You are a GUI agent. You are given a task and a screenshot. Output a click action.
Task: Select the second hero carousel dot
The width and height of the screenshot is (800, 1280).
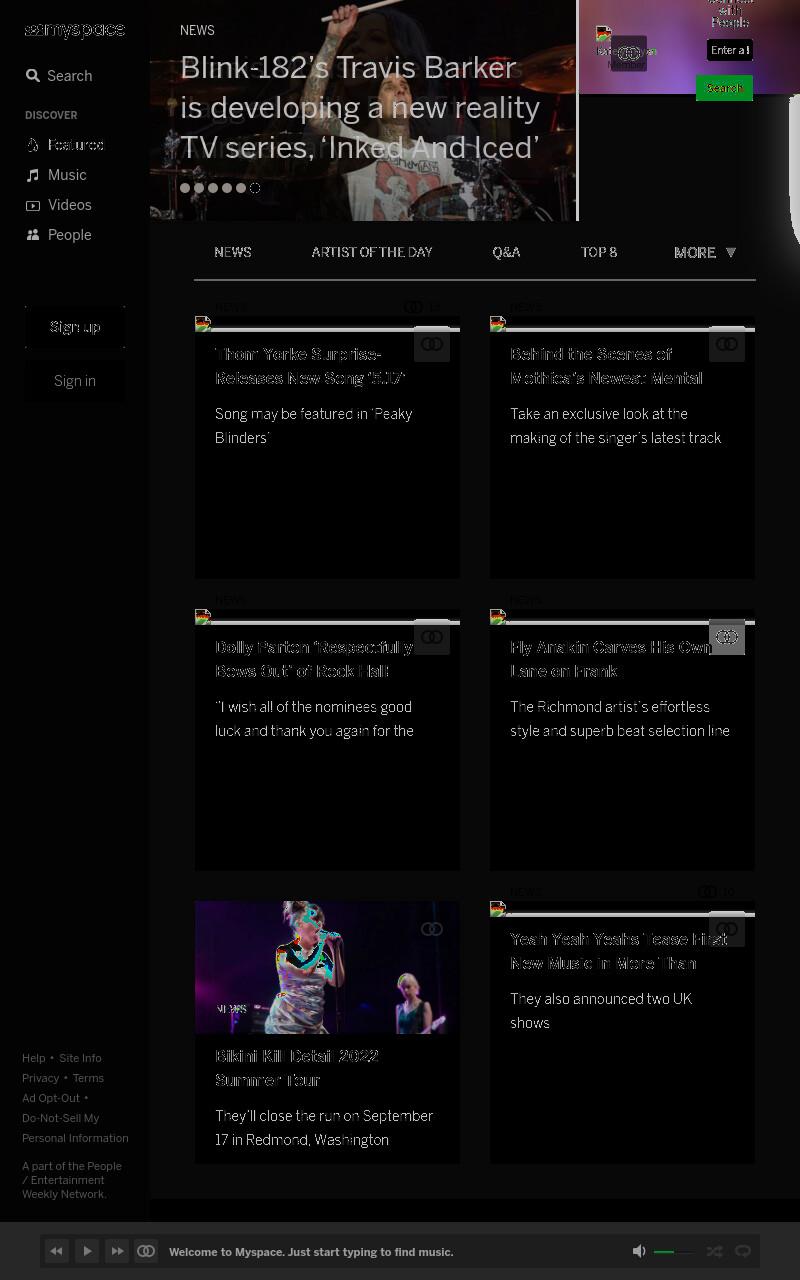click(x=199, y=188)
